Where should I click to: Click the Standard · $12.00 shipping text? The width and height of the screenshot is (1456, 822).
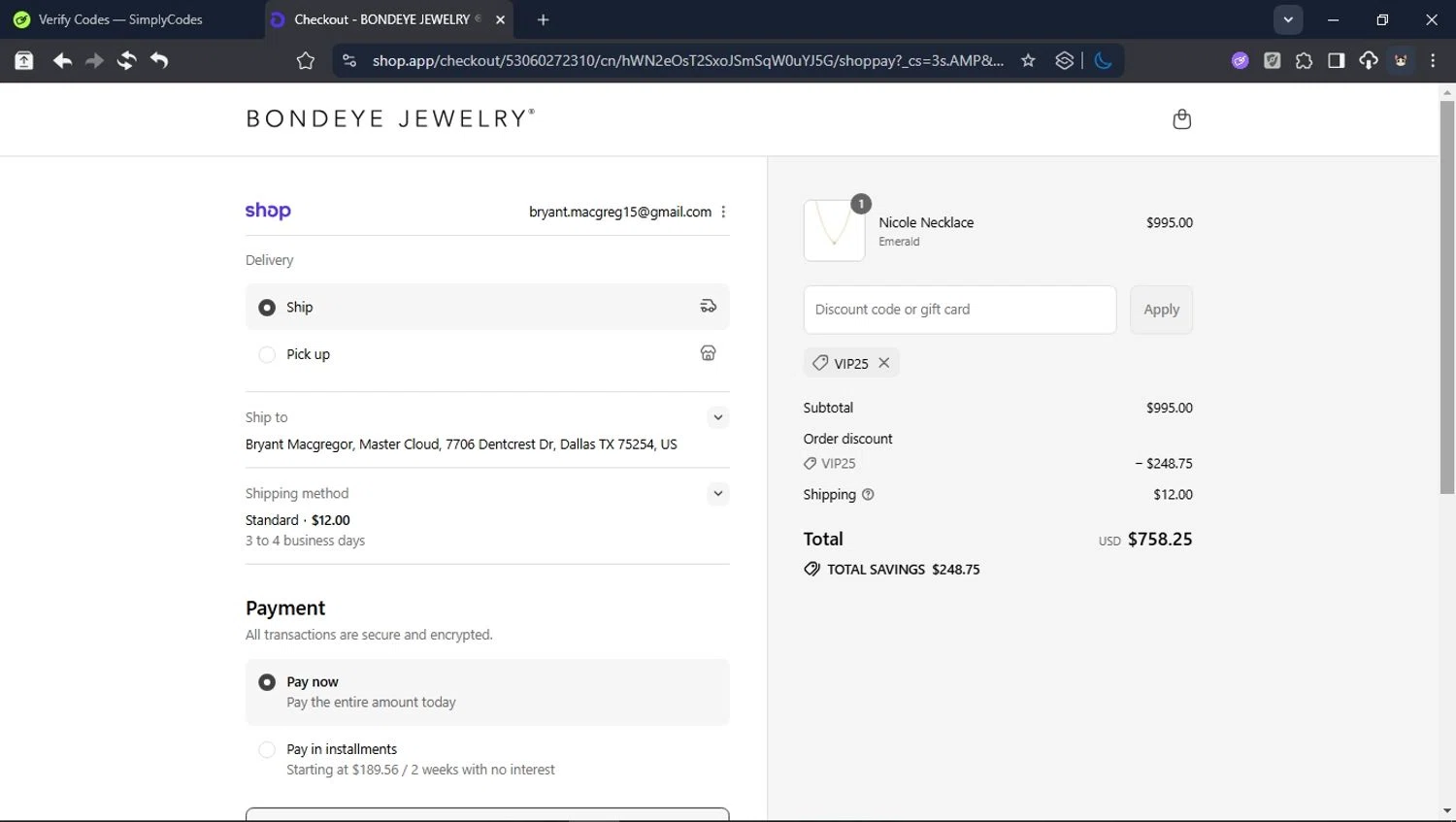[x=298, y=520]
